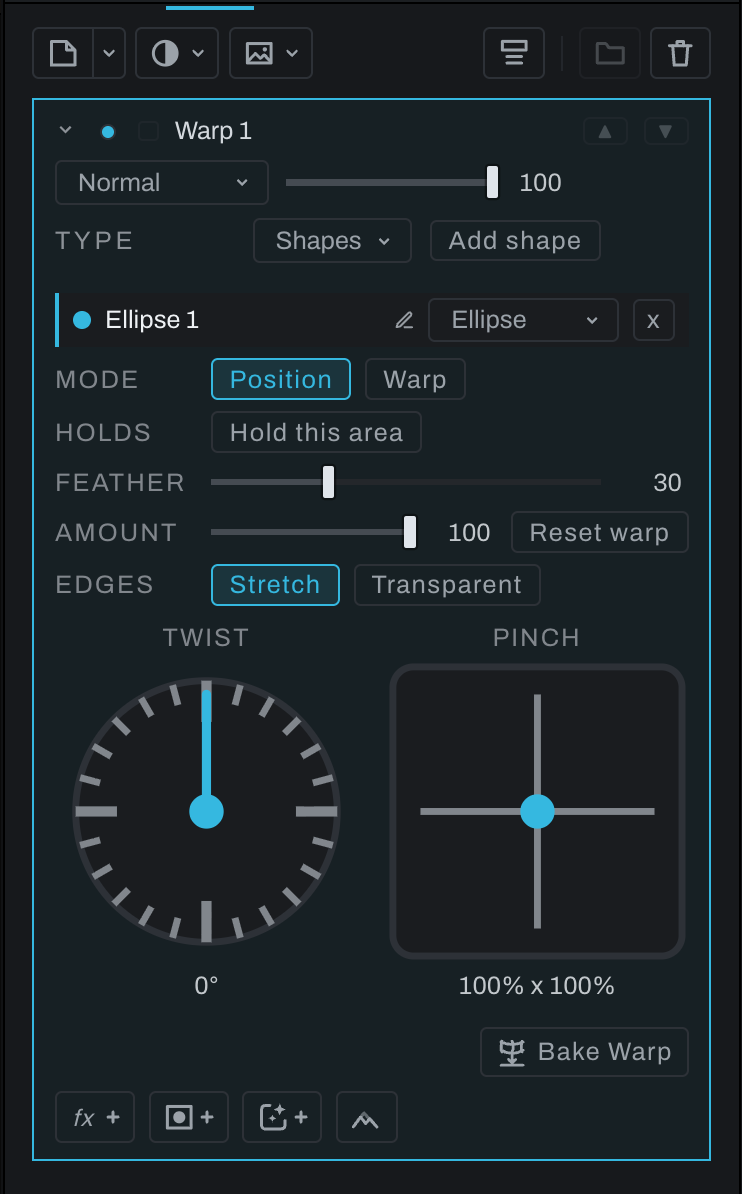Click the new layer page icon
Screen dimensions: 742x1194
(63, 53)
